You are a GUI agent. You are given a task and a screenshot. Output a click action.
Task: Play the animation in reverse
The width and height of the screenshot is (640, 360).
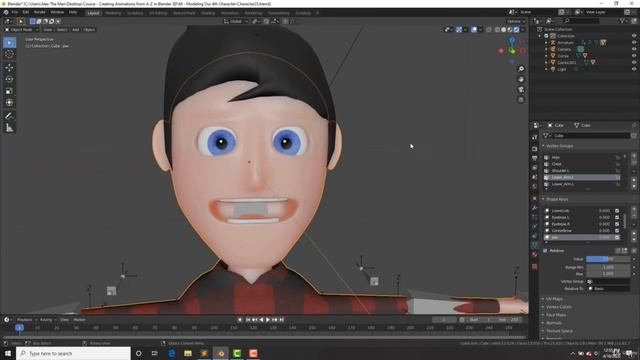pyautogui.click(x=261, y=320)
